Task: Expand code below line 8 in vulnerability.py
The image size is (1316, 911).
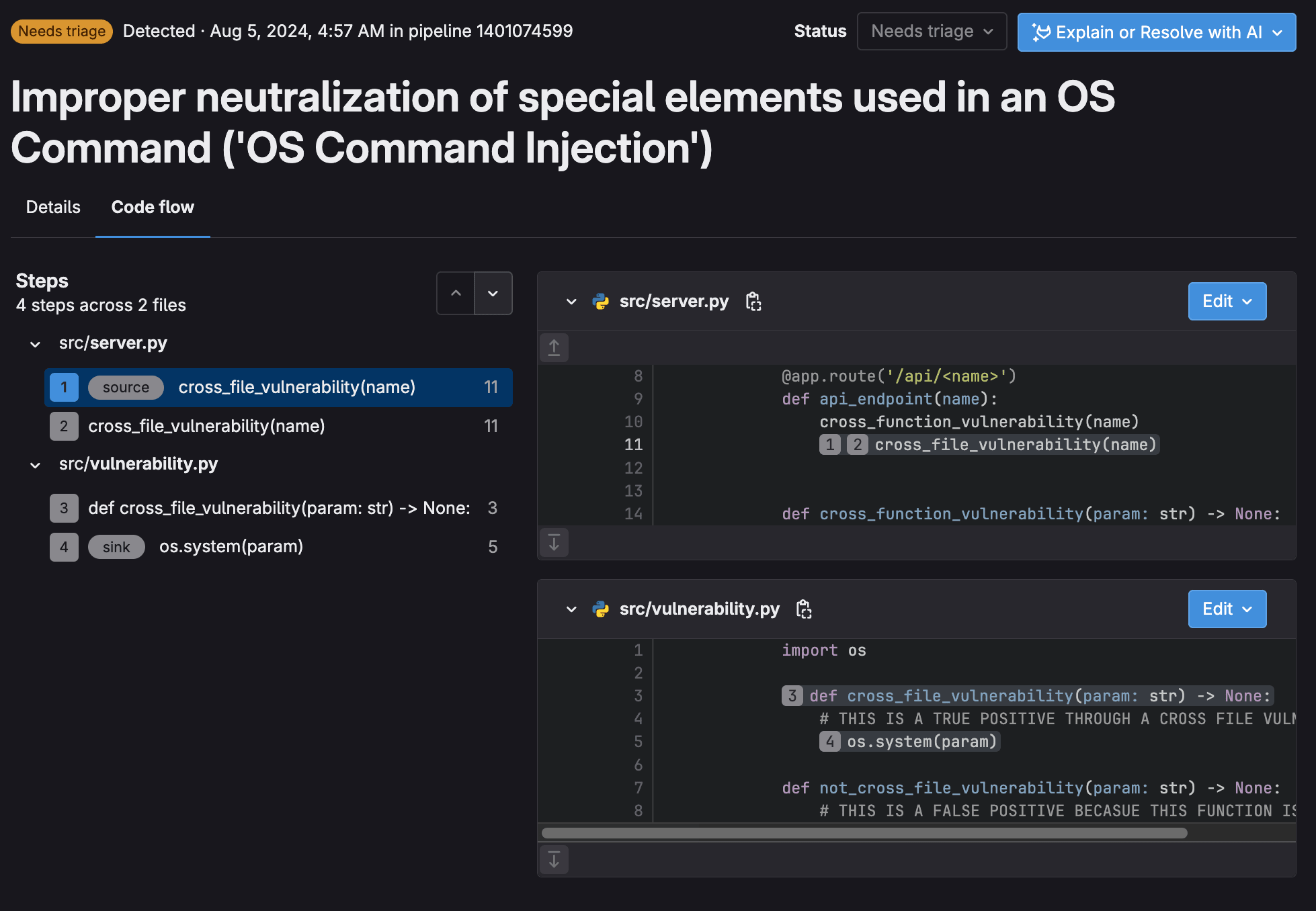Action: coord(554,859)
